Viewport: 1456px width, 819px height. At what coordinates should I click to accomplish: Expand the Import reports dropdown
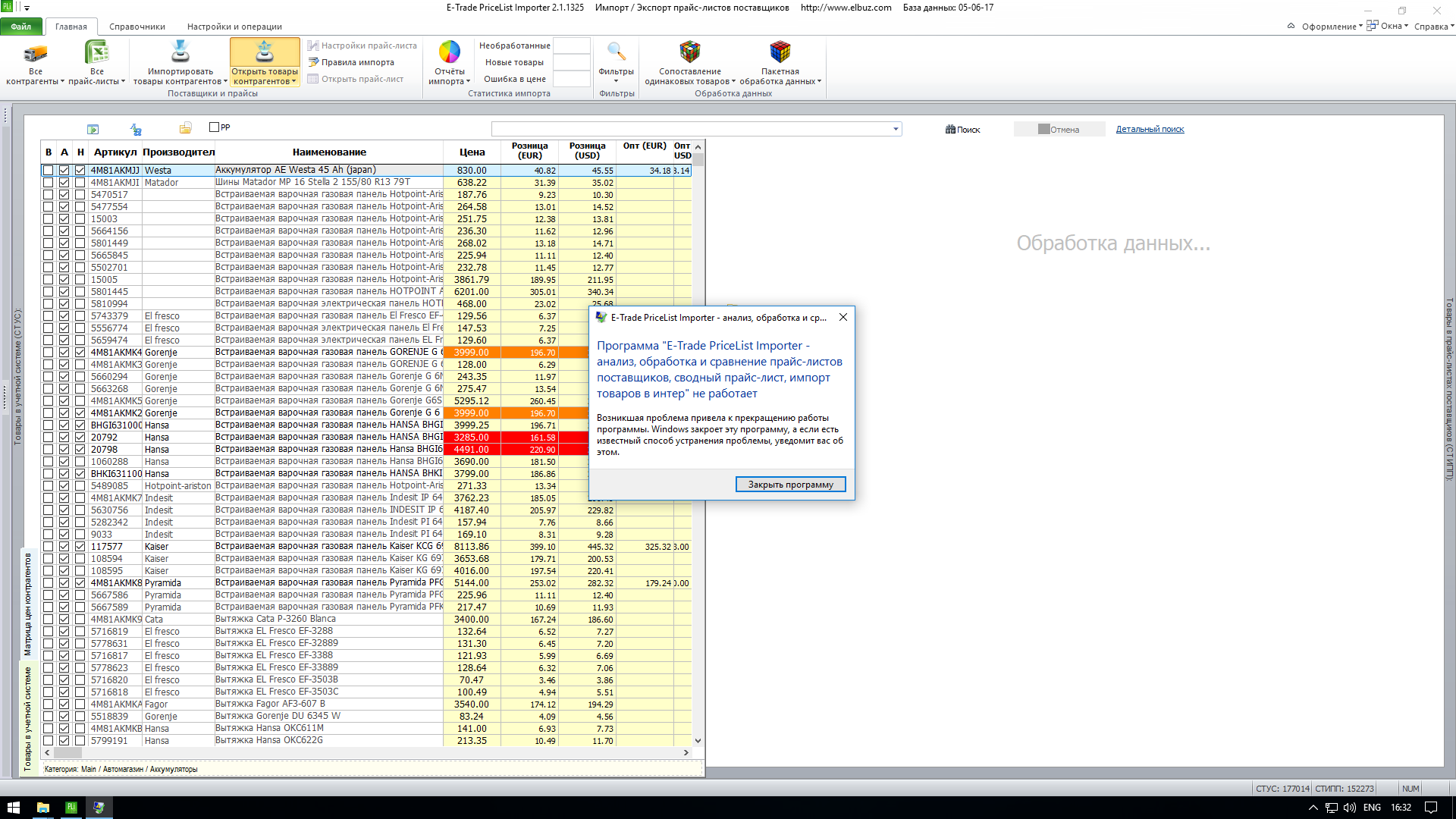(469, 81)
